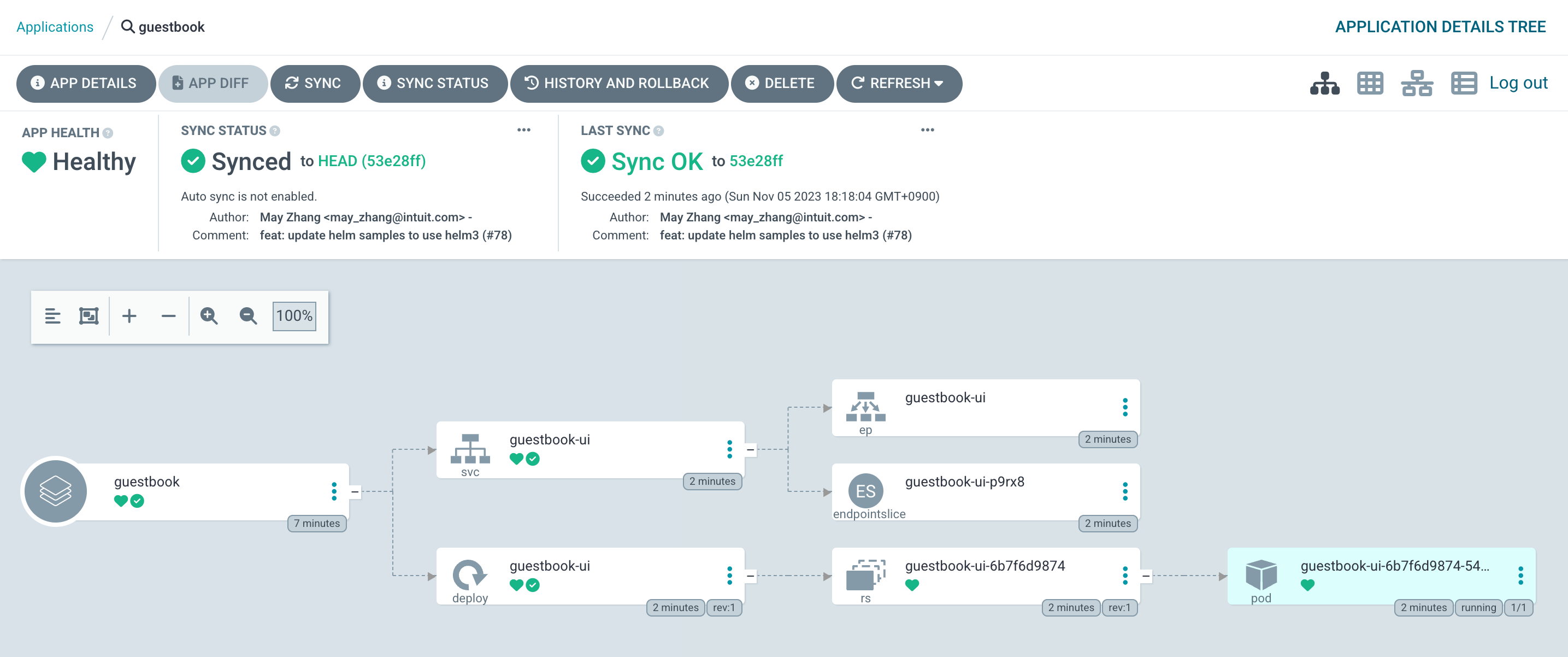Open the HEAD (53e28ff) revision link
Viewport: 1568px width, 657px height.
coord(372,161)
